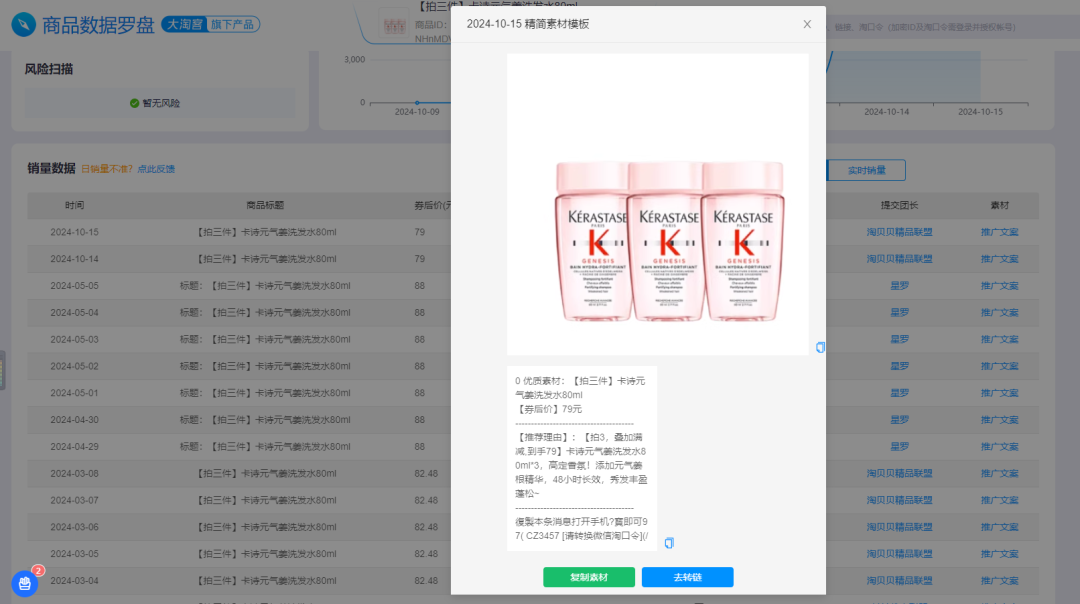Image resolution: width=1080 pixels, height=604 pixels.
Task: Click the 2024-10-15 axis label on the chart
Action: 980,112
